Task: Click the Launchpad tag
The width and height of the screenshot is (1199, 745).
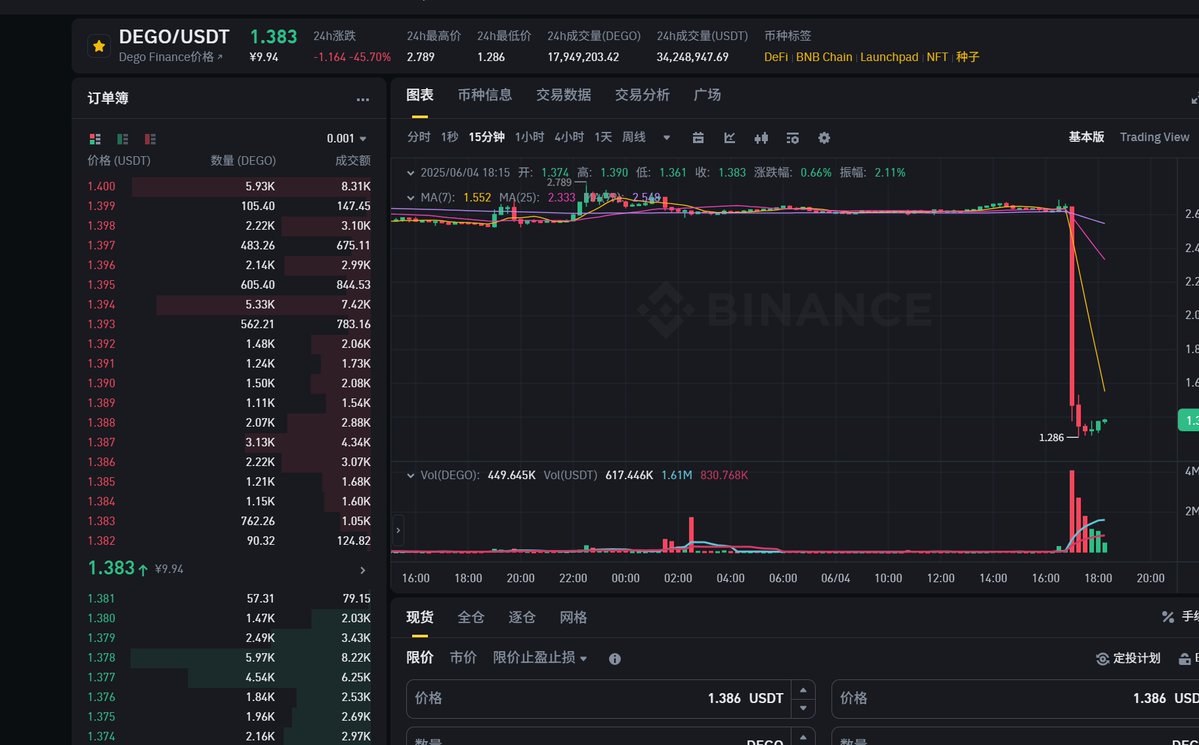Action: tap(889, 57)
